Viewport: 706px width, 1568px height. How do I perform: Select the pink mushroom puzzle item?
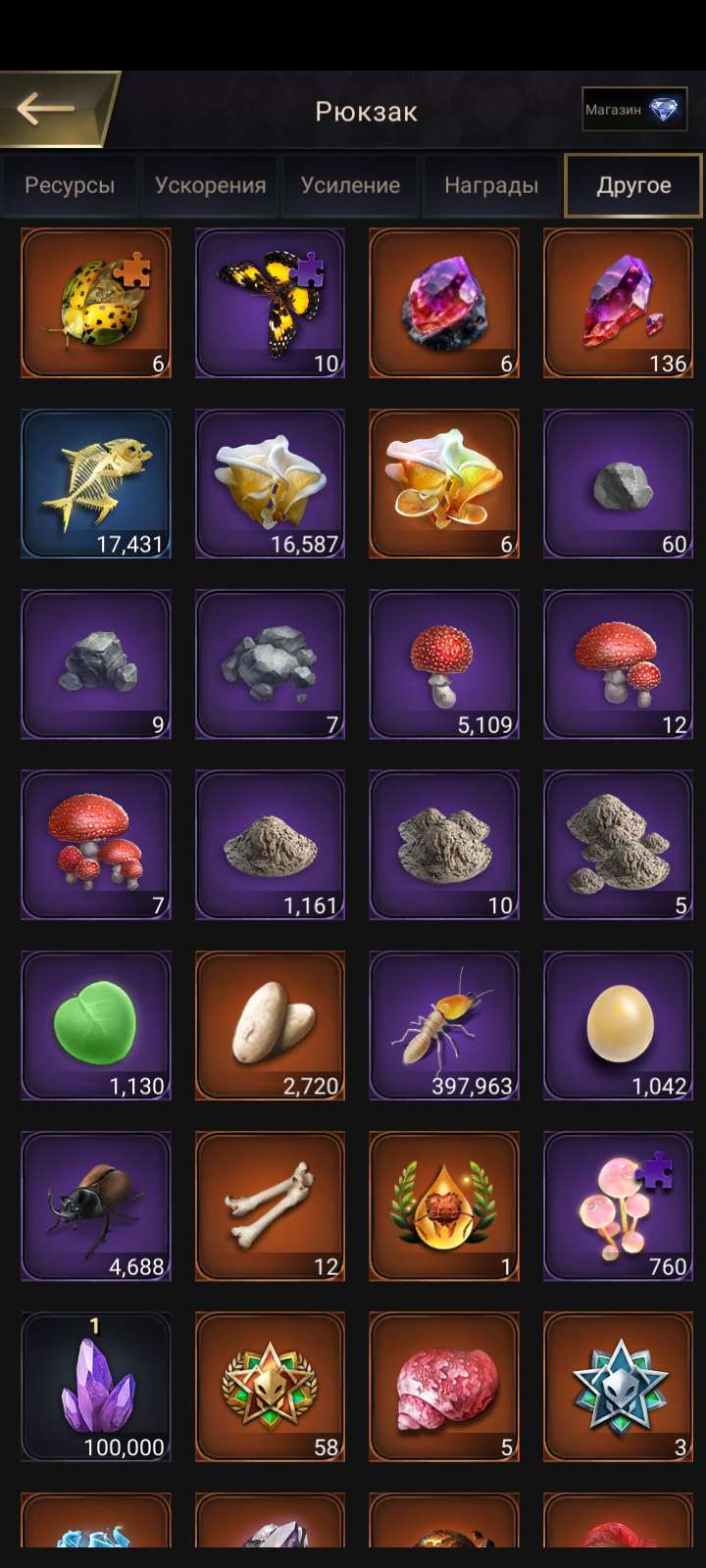tap(619, 1205)
